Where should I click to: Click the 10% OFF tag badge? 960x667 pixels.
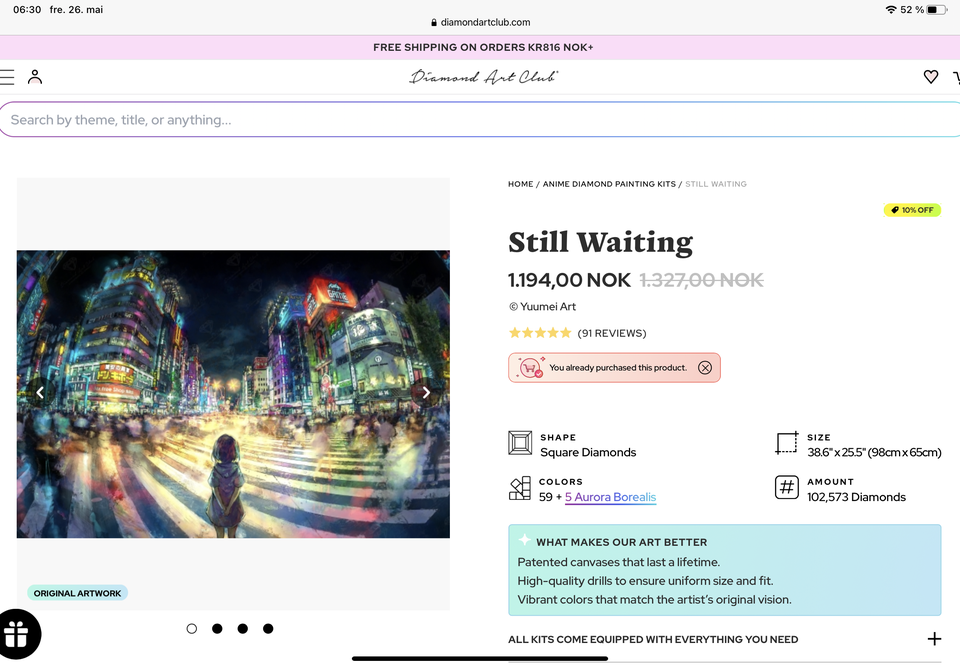[x=912, y=210]
